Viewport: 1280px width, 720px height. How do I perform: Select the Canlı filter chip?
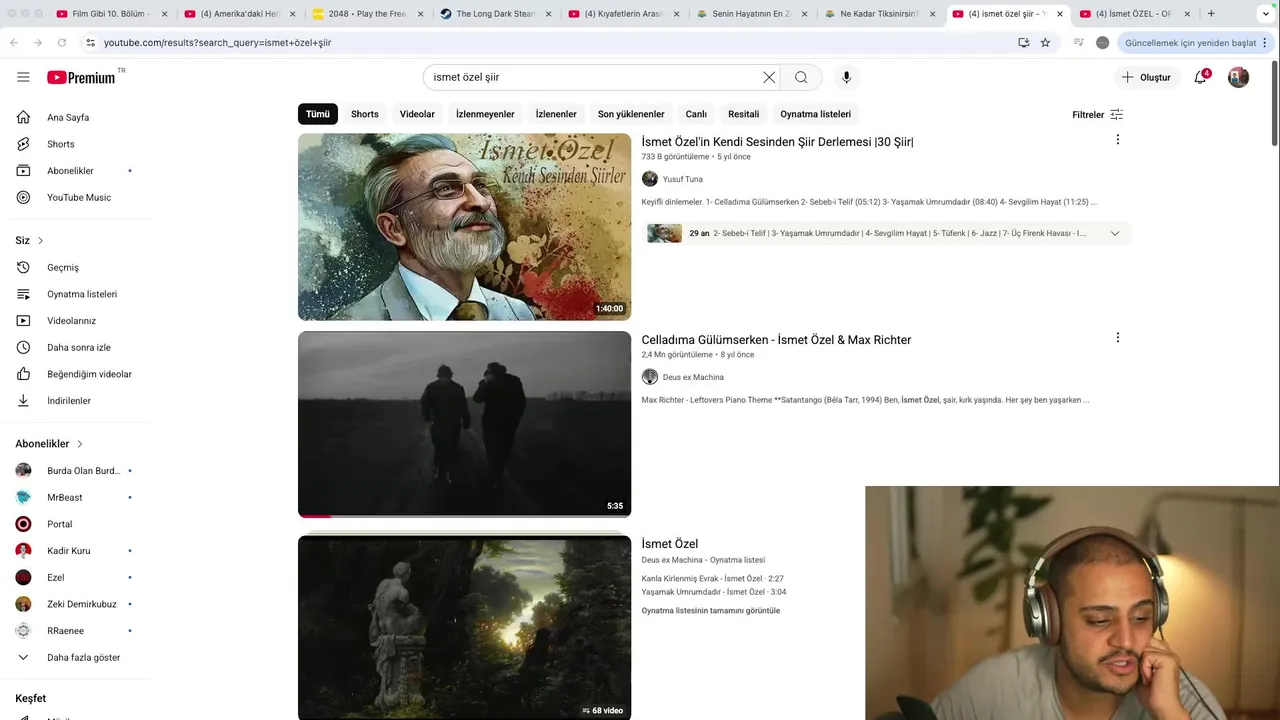[696, 114]
